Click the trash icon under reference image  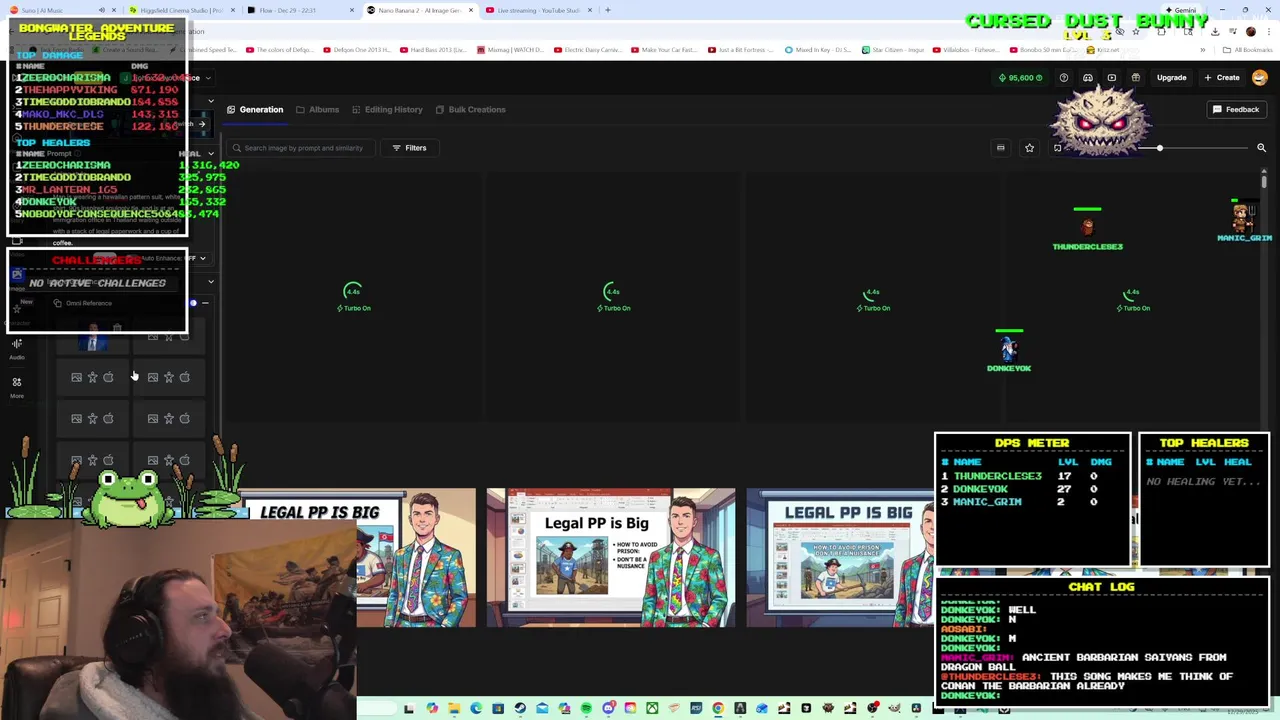tap(117, 327)
